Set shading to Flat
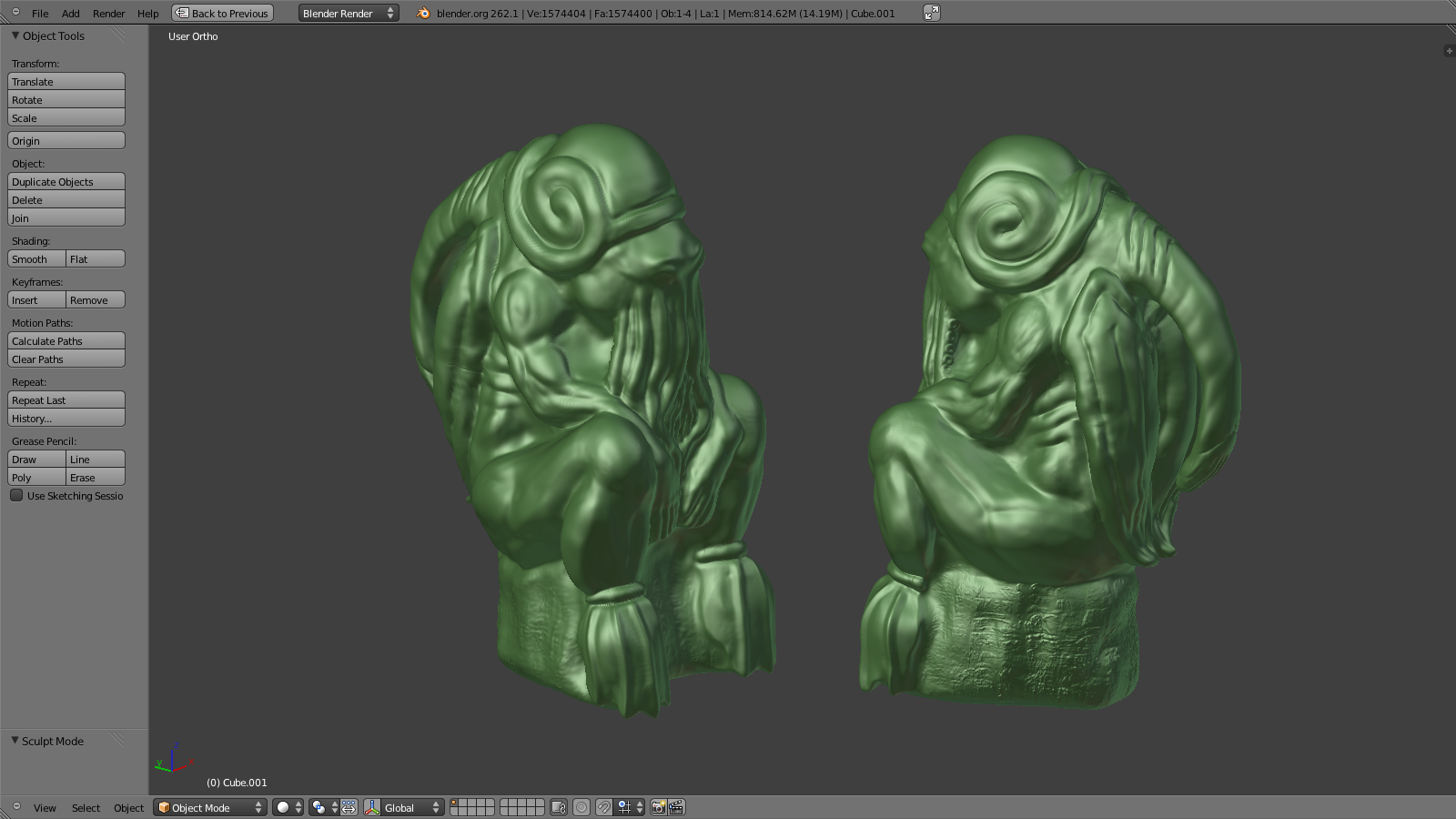This screenshot has height=819, width=1456. tap(96, 259)
